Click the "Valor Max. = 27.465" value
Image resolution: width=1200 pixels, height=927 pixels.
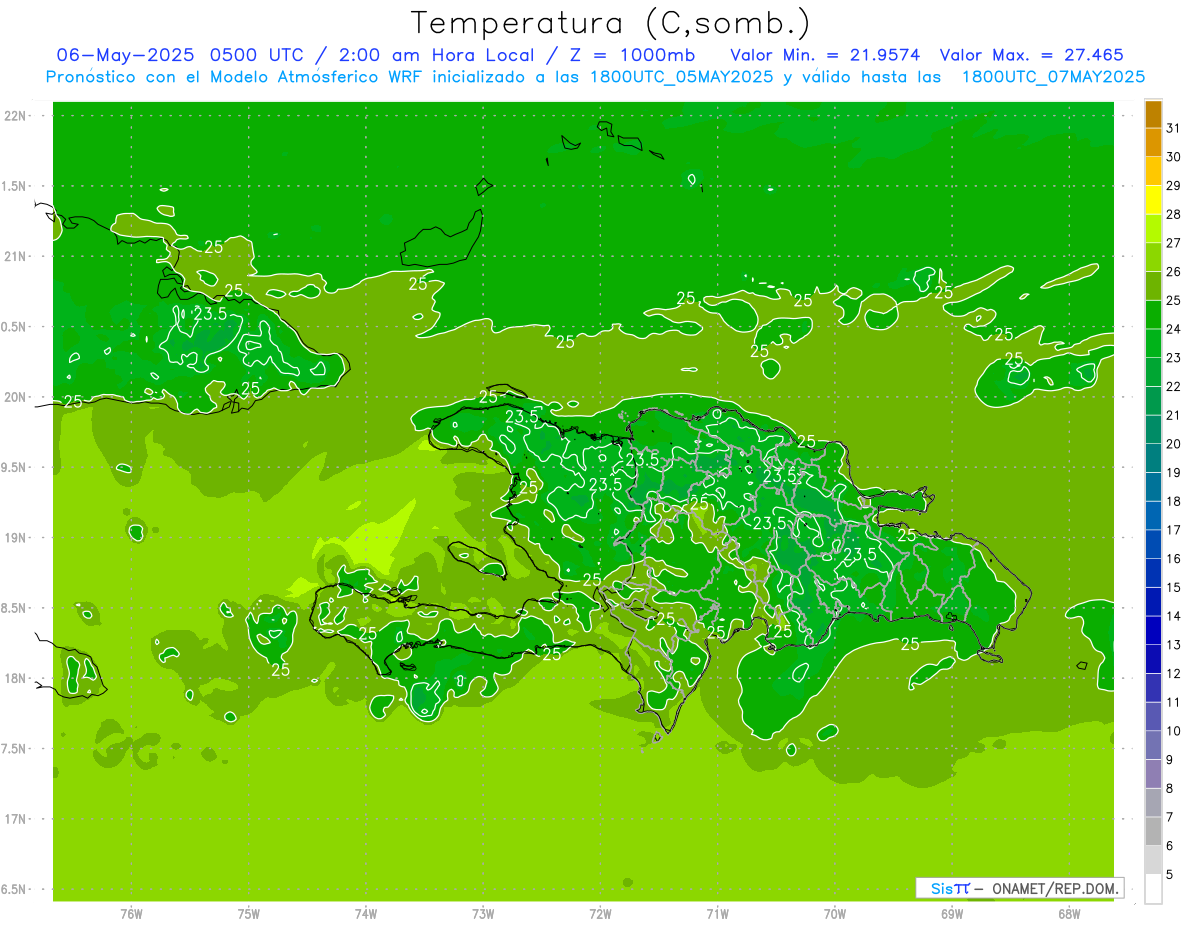(1030, 55)
